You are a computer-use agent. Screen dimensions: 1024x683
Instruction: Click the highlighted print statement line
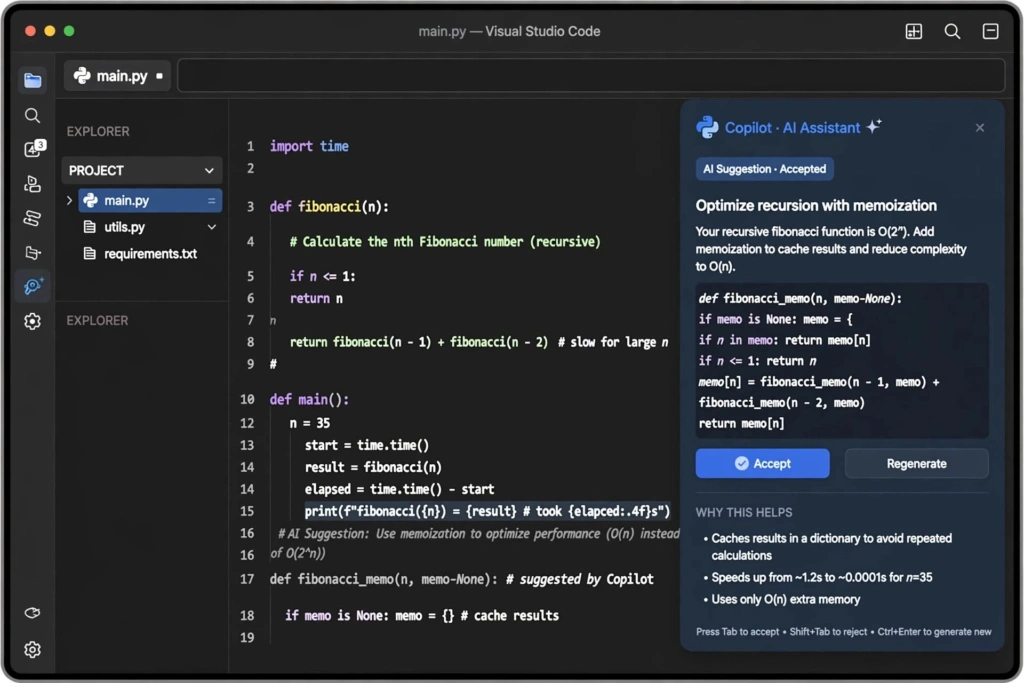coord(487,511)
